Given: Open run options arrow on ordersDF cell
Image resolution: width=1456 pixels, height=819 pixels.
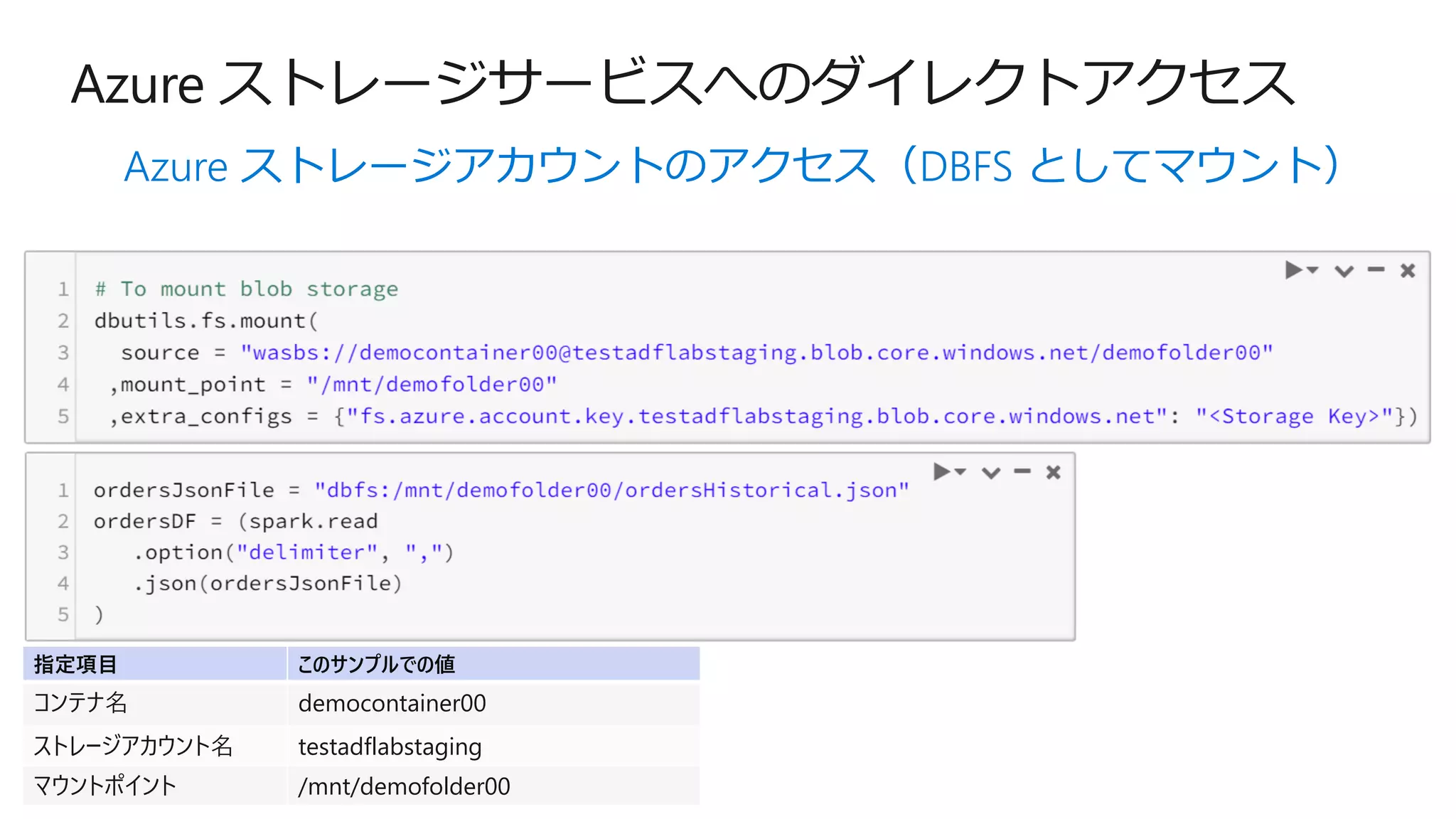Looking at the screenshot, I should (960, 471).
